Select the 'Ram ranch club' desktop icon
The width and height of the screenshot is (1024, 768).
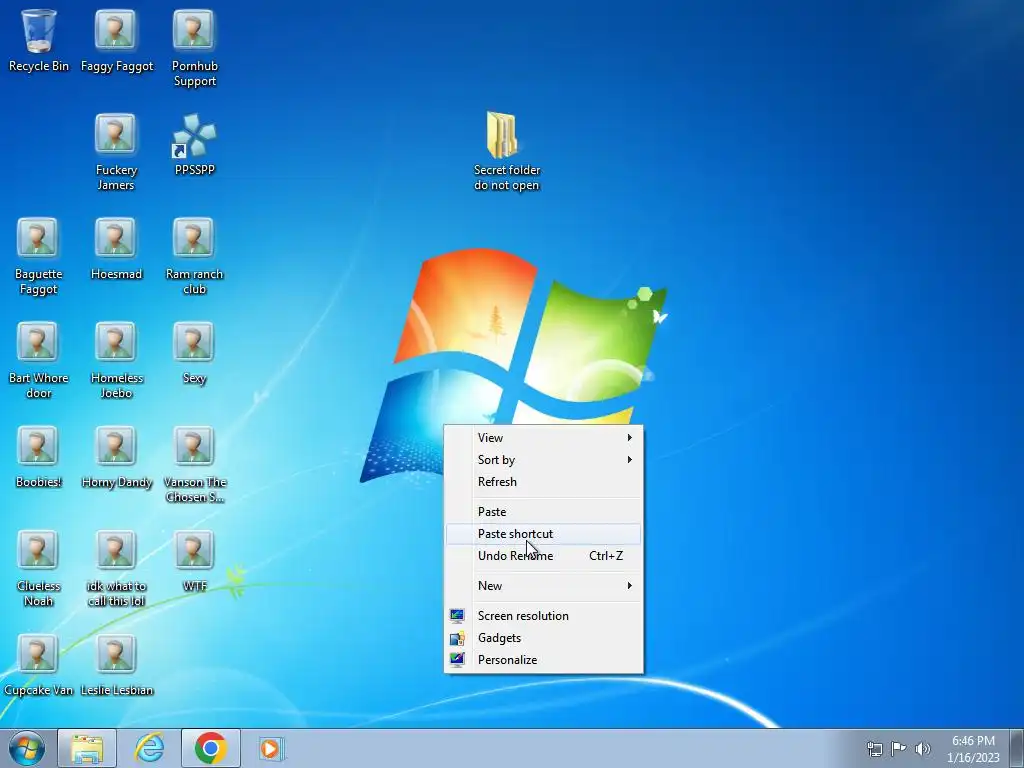194,256
